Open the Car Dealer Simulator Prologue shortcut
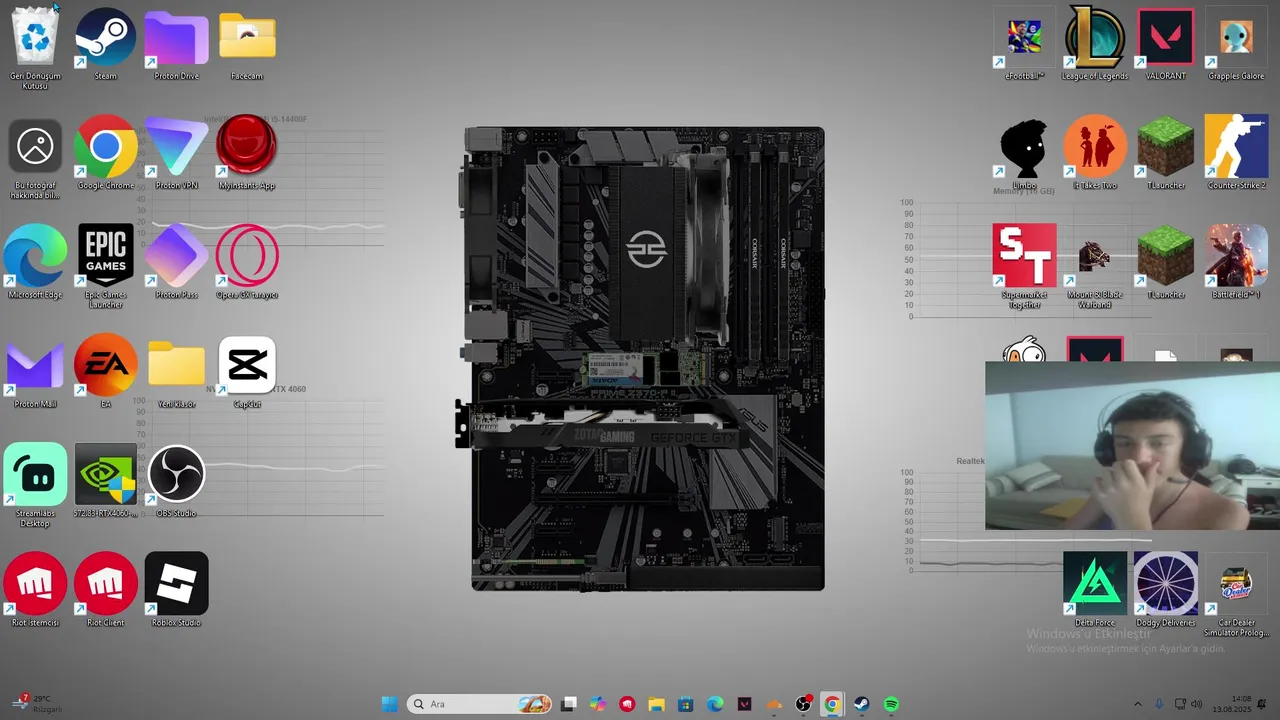 click(x=1236, y=596)
